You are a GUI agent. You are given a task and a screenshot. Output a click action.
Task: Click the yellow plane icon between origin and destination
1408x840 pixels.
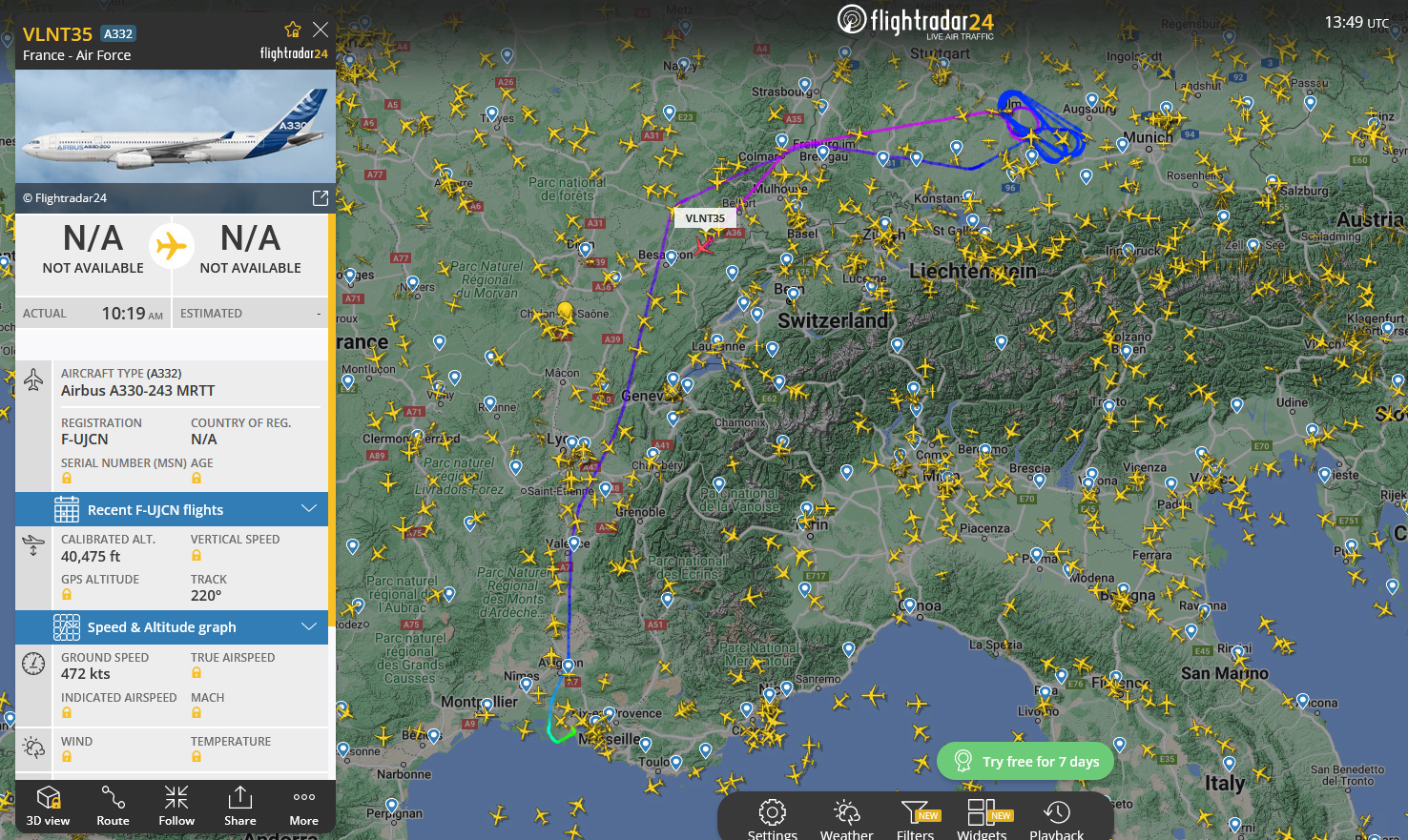pyautogui.click(x=172, y=246)
